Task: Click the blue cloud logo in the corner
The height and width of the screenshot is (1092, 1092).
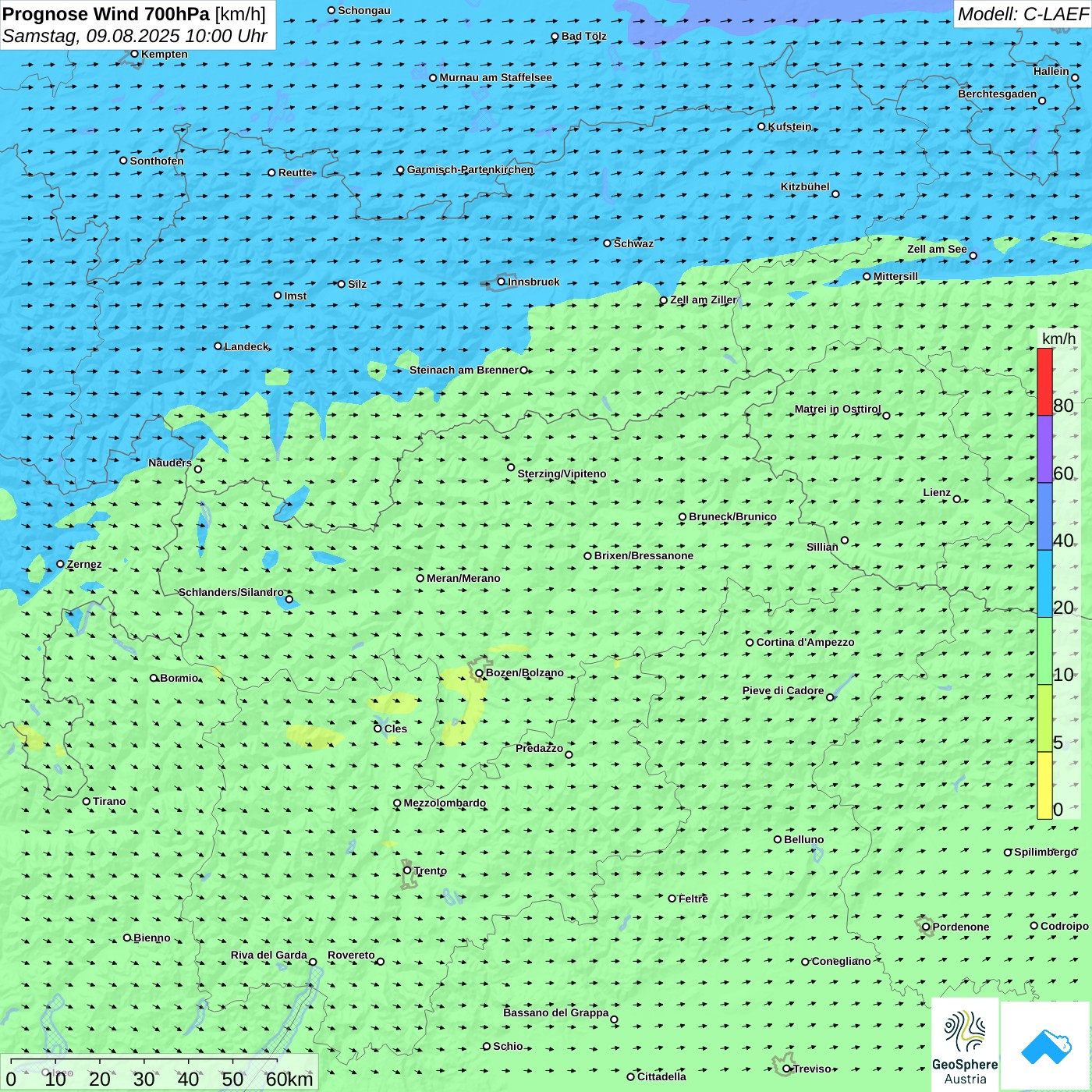Action: pyautogui.click(x=1046, y=1046)
